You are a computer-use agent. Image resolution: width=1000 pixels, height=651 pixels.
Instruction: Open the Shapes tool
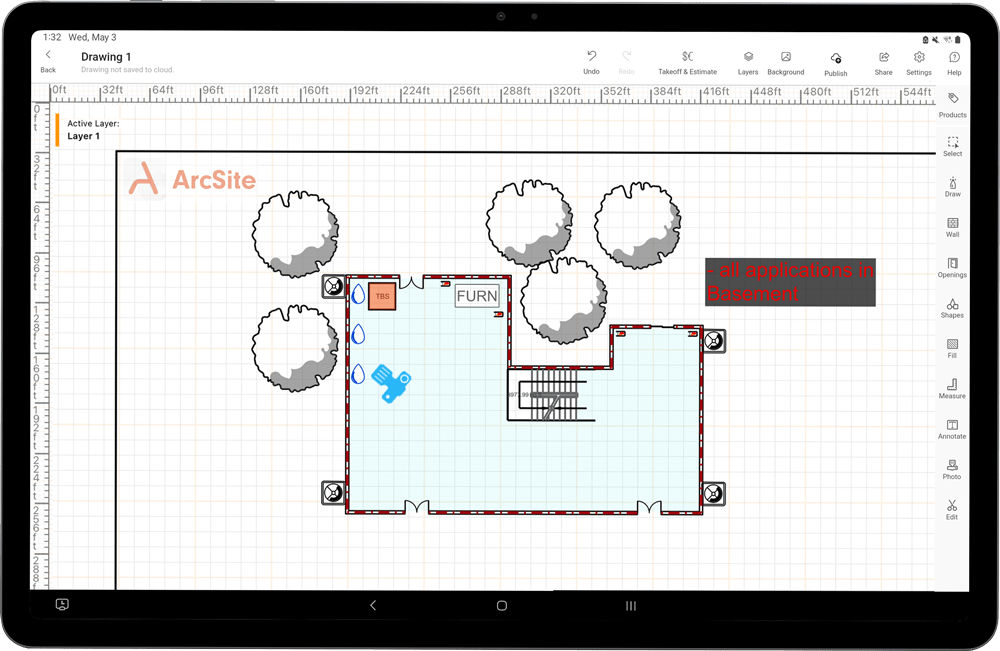tap(952, 308)
